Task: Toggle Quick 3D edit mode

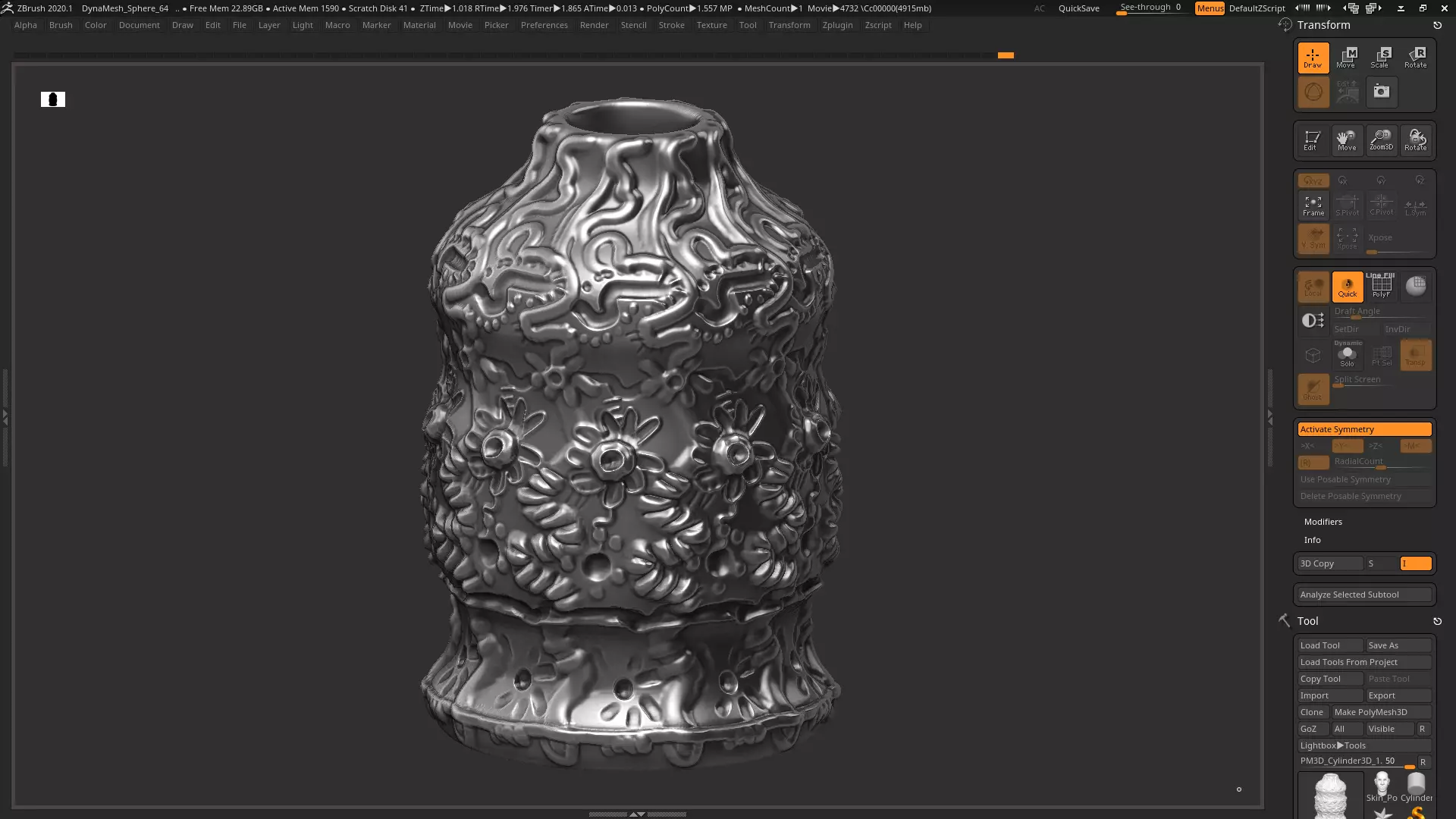Action: 1347,286
